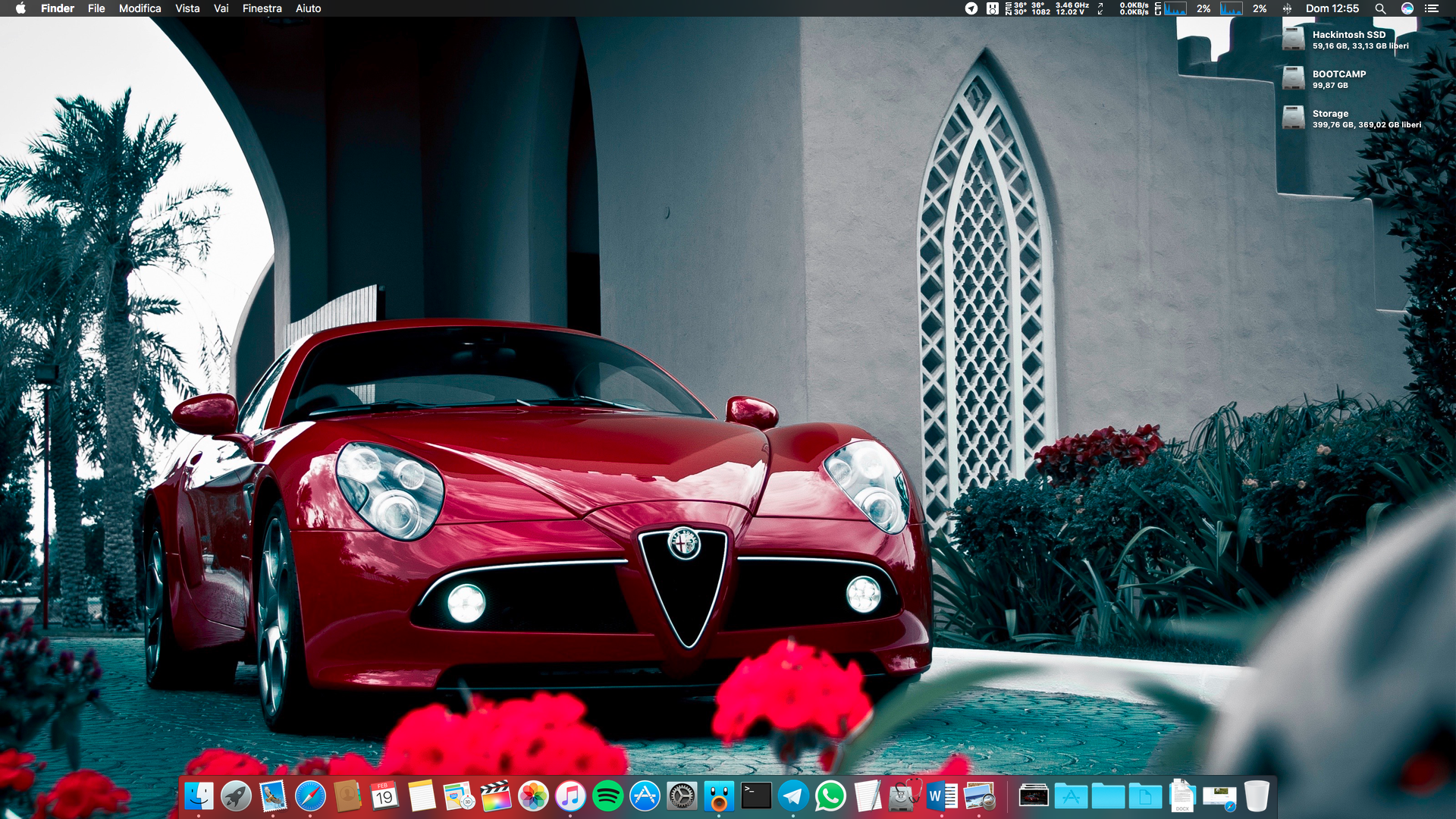Open Preview app in Dock
The image size is (1456, 819).
coord(979,796)
